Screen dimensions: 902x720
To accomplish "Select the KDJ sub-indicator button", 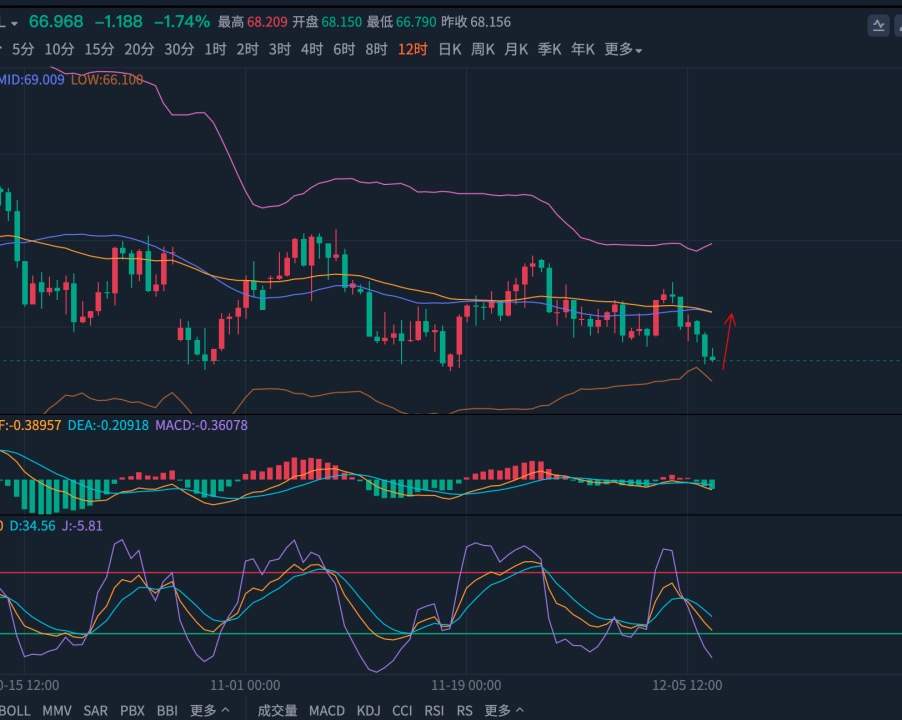I will coord(368,711).
